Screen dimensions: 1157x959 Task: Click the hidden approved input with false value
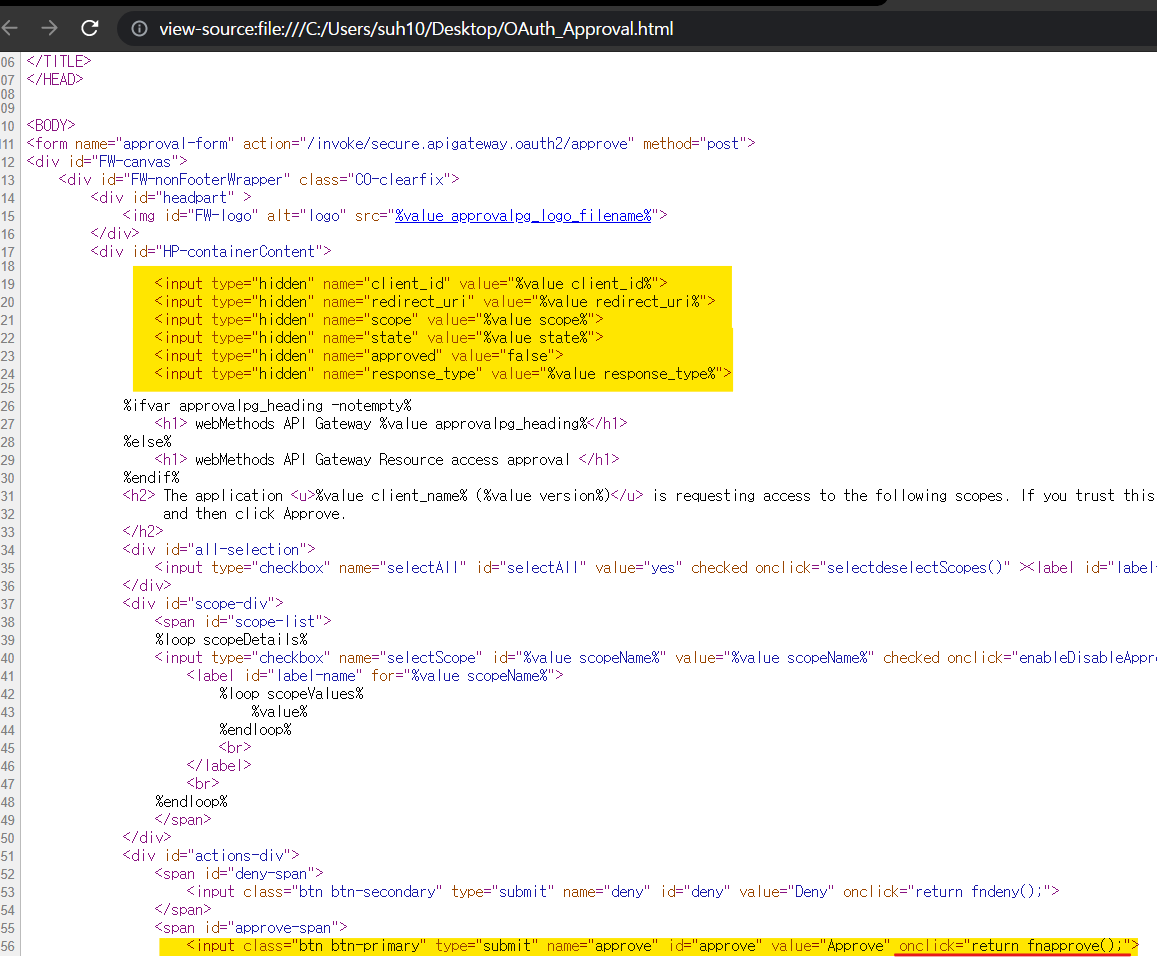pyautogui.click(x=358, y=356)
